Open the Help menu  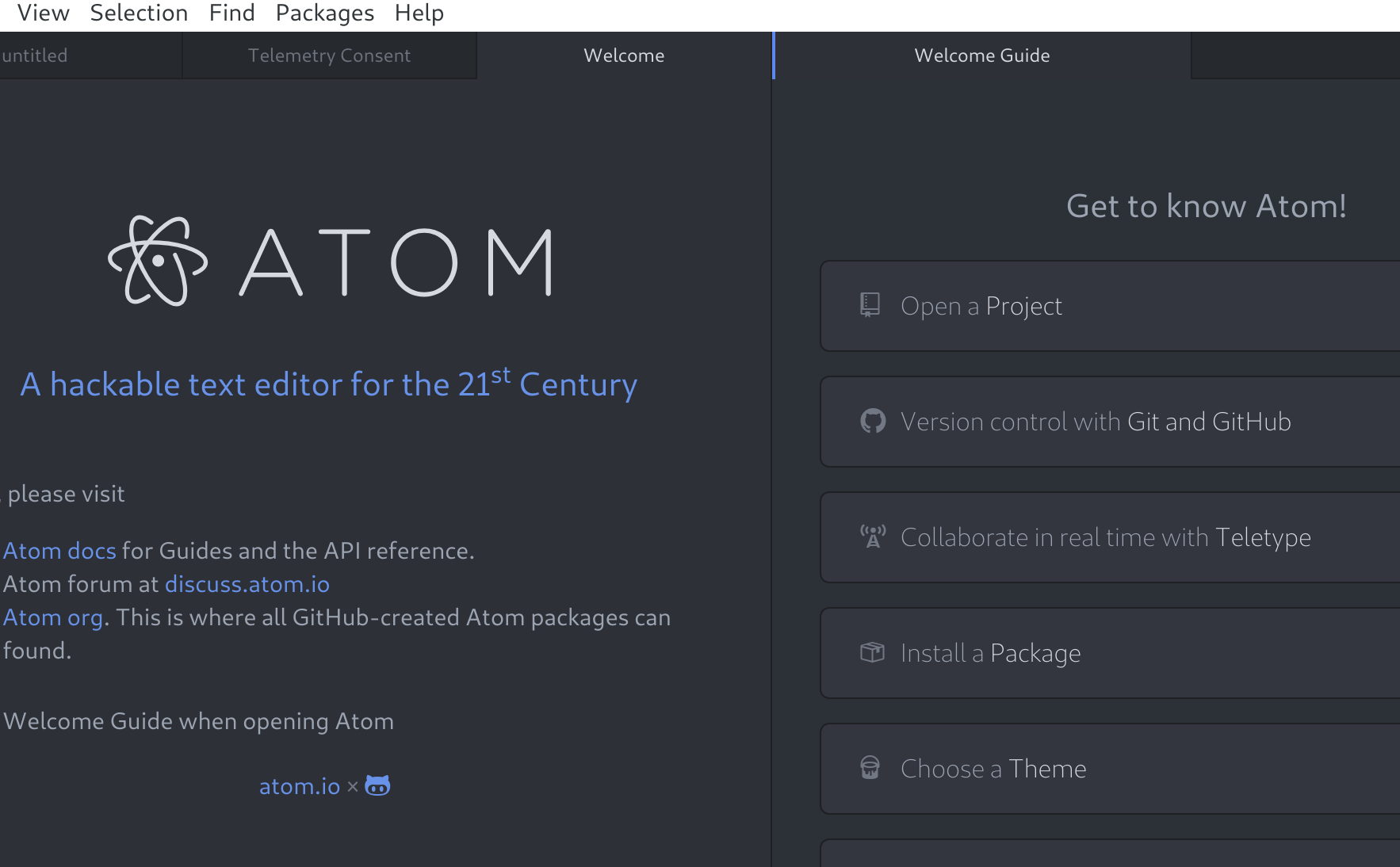(419, 13)
